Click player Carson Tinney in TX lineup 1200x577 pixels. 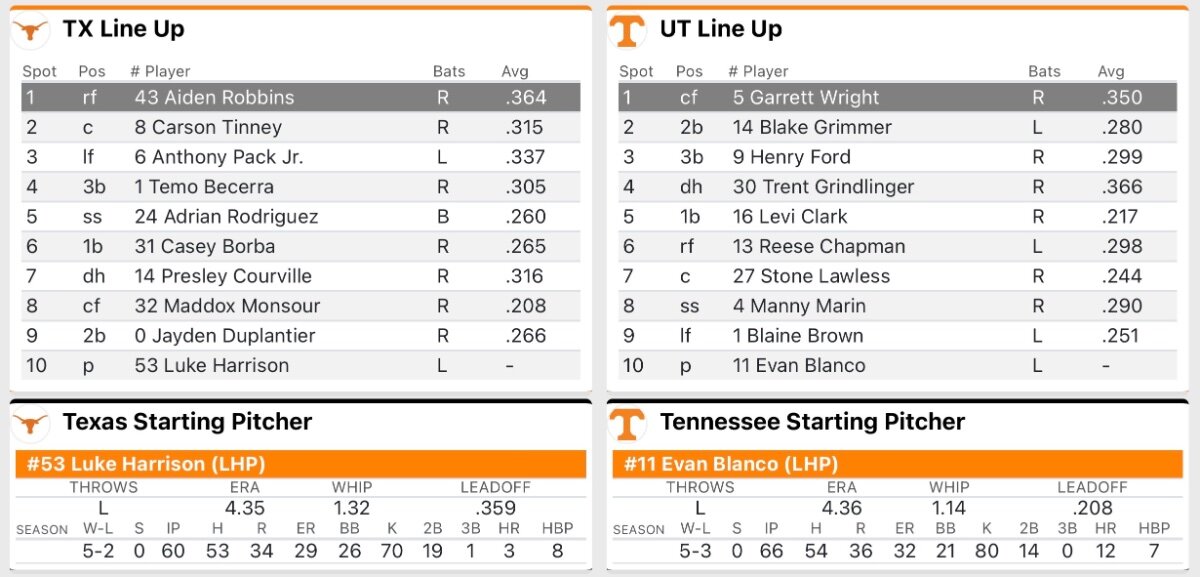click(x=208, y=127)
